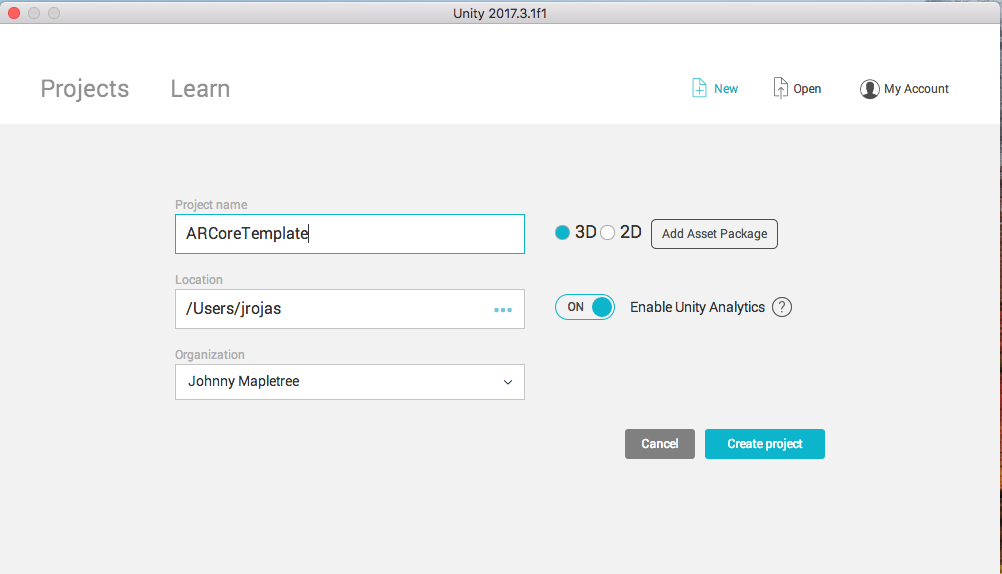The image size is (1002, 574).
Task: Open My Account via avatar icon
Action: [x=869, y=89]
